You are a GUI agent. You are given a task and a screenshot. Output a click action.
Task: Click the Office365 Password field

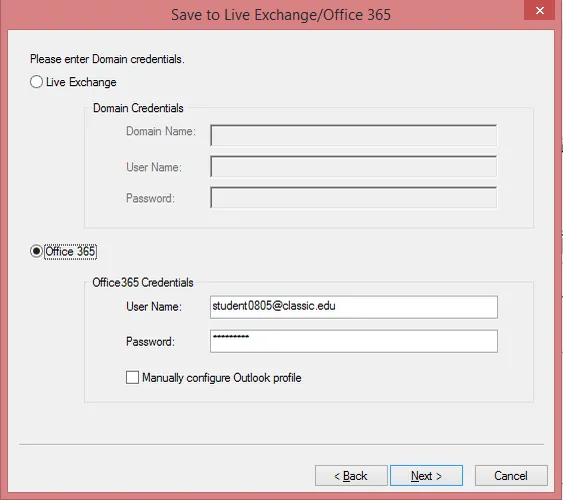(x=354, y=341)
